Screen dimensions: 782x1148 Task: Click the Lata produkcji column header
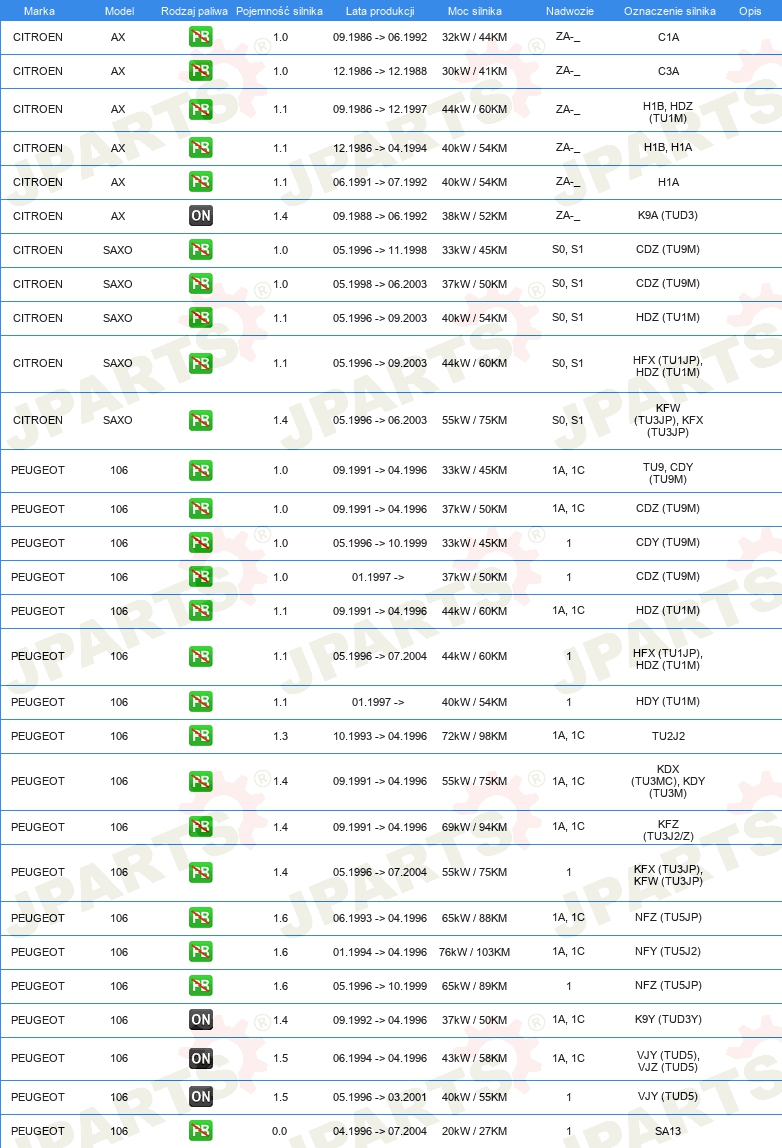point(380,11)
